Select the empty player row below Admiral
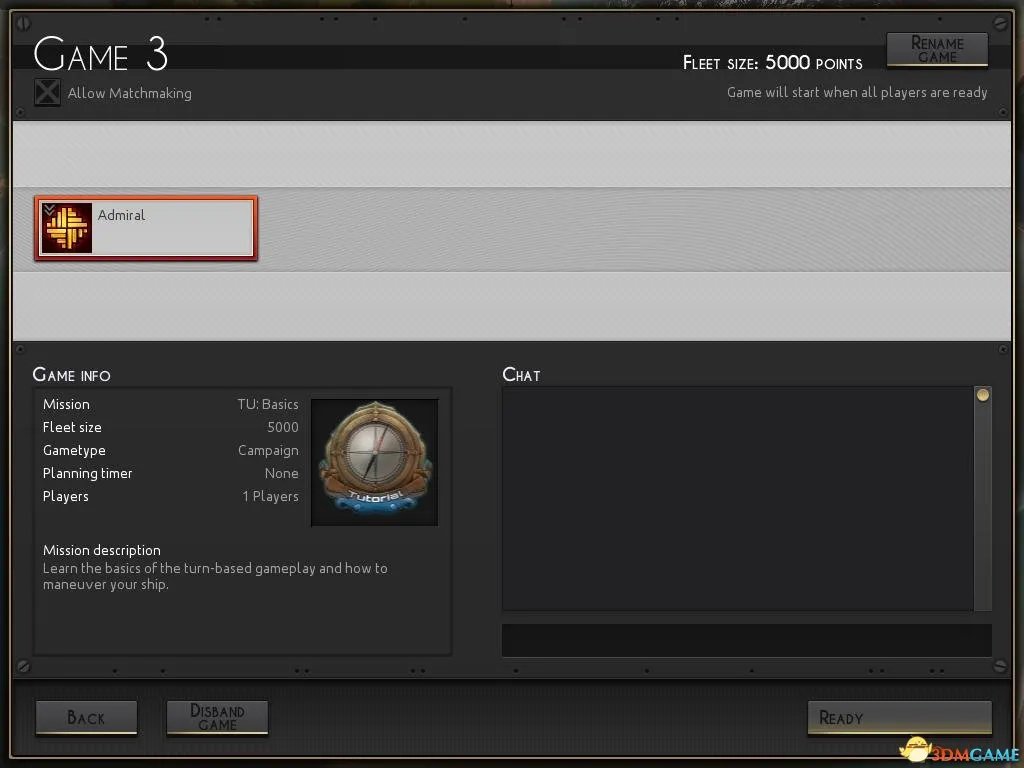The width and height of the screenshot is (1024, 768). [511, 305]
